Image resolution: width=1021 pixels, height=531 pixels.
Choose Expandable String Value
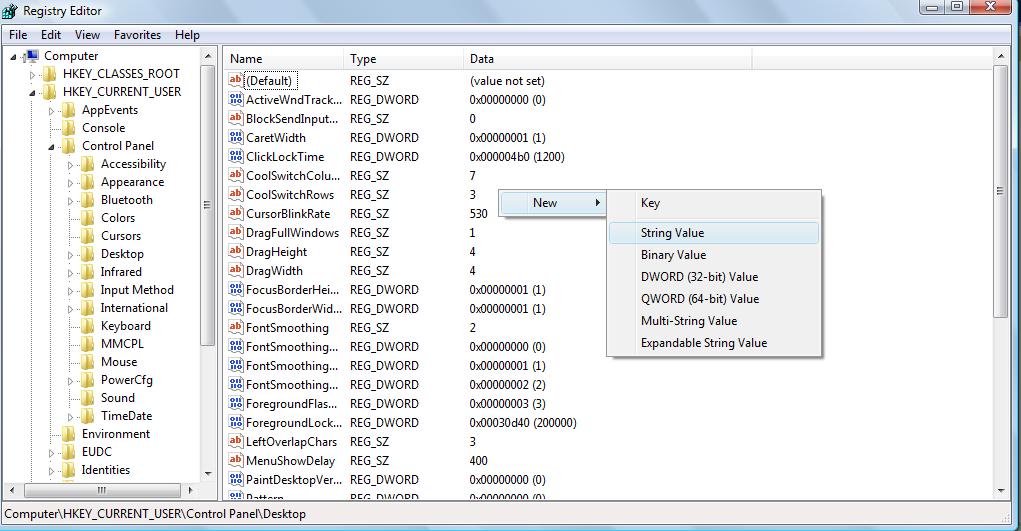tap(714, 343)
